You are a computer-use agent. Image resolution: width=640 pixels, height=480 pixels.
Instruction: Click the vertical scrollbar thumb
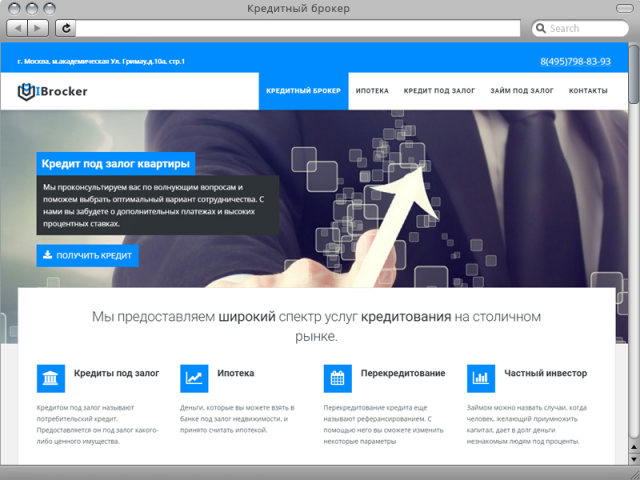[x=633, y=74]
